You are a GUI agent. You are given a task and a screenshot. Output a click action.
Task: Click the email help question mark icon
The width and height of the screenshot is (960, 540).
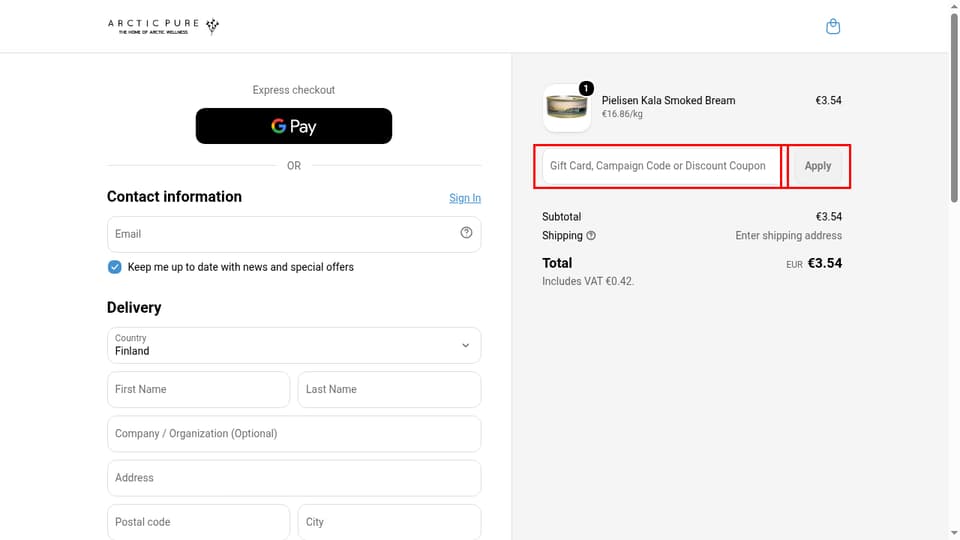[466, 233]
